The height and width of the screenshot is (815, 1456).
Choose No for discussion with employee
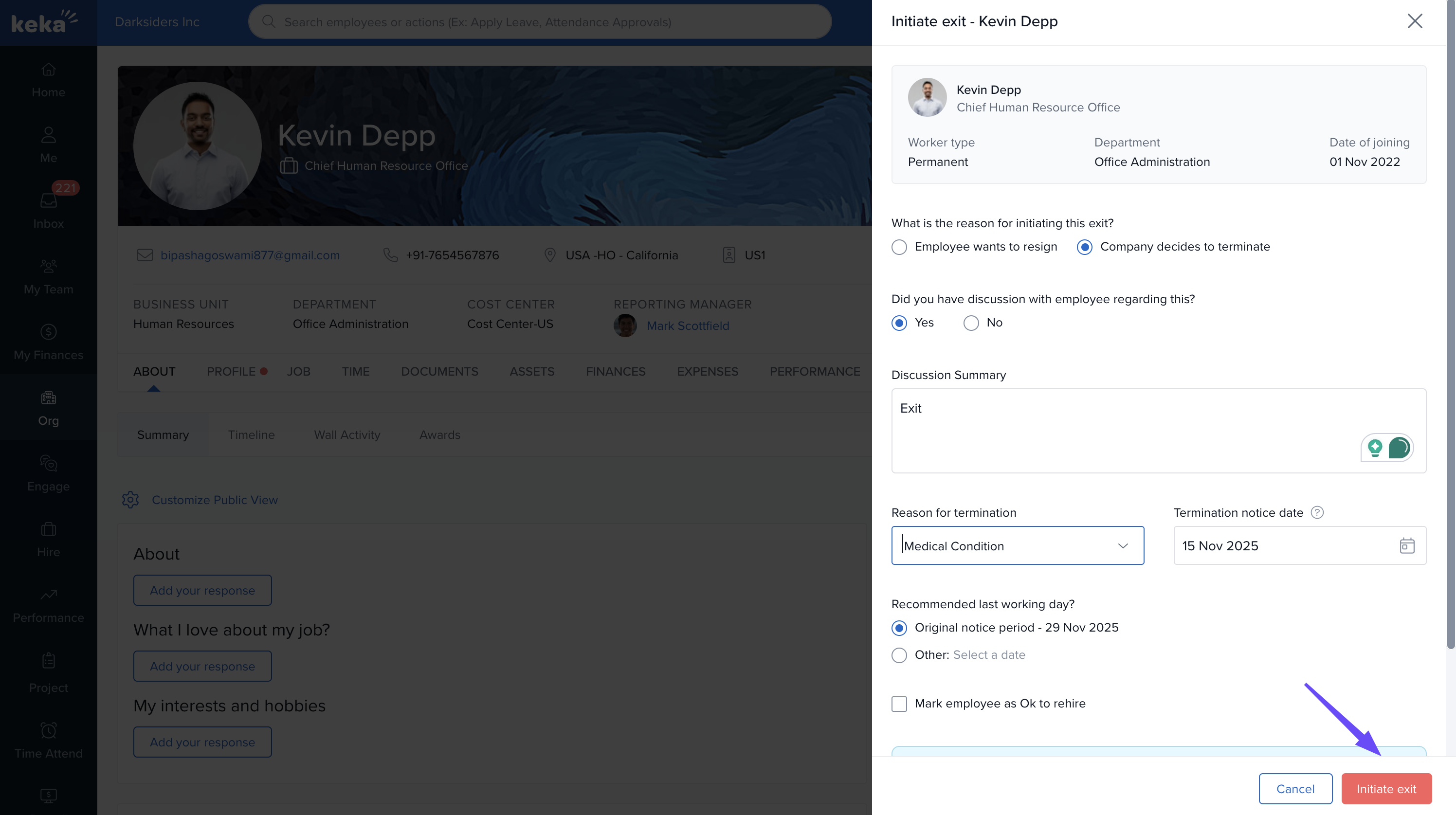coord(971,323)
